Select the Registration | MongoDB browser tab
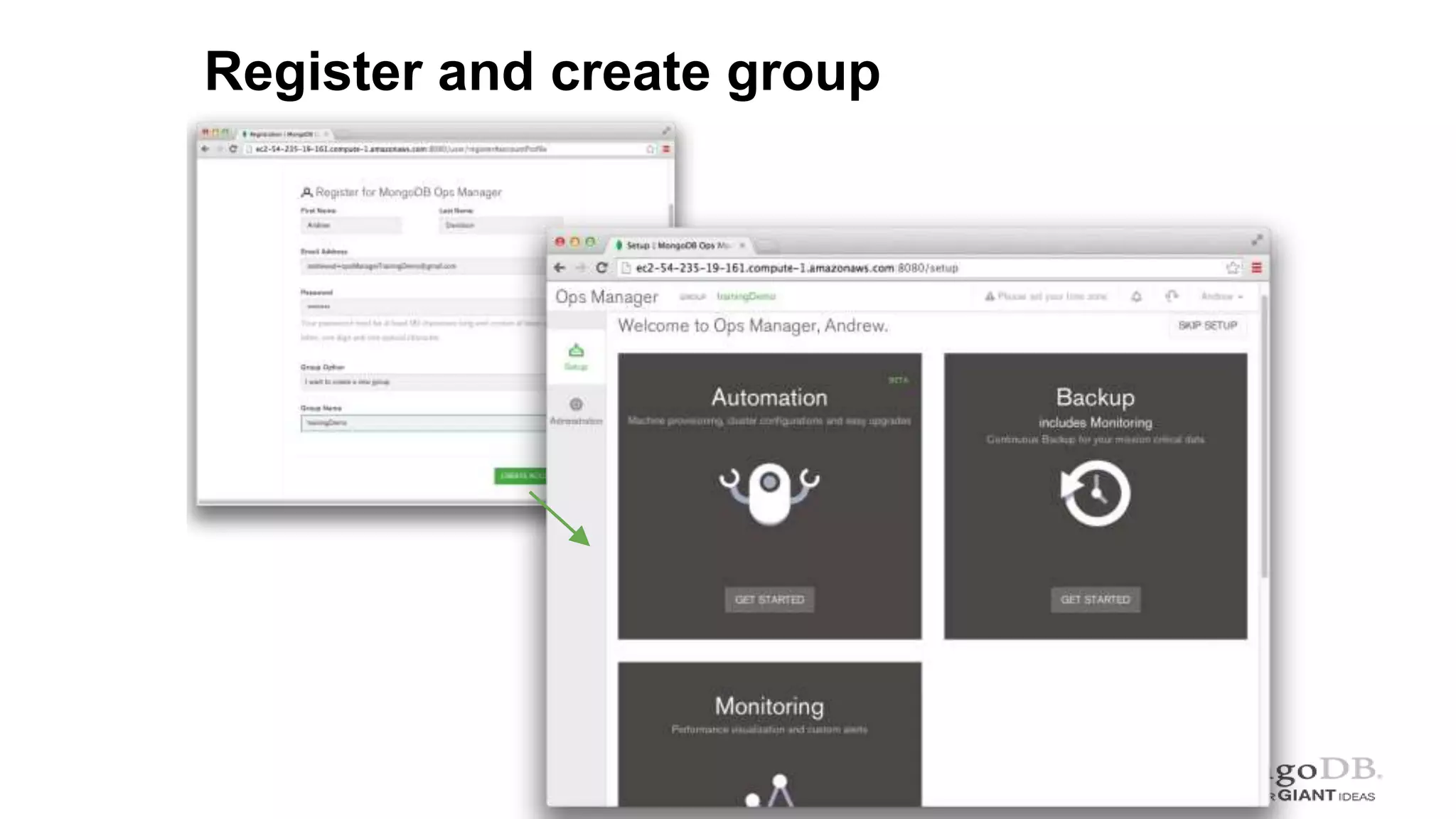Screen dimensions: 1456x819 point(284,134)
